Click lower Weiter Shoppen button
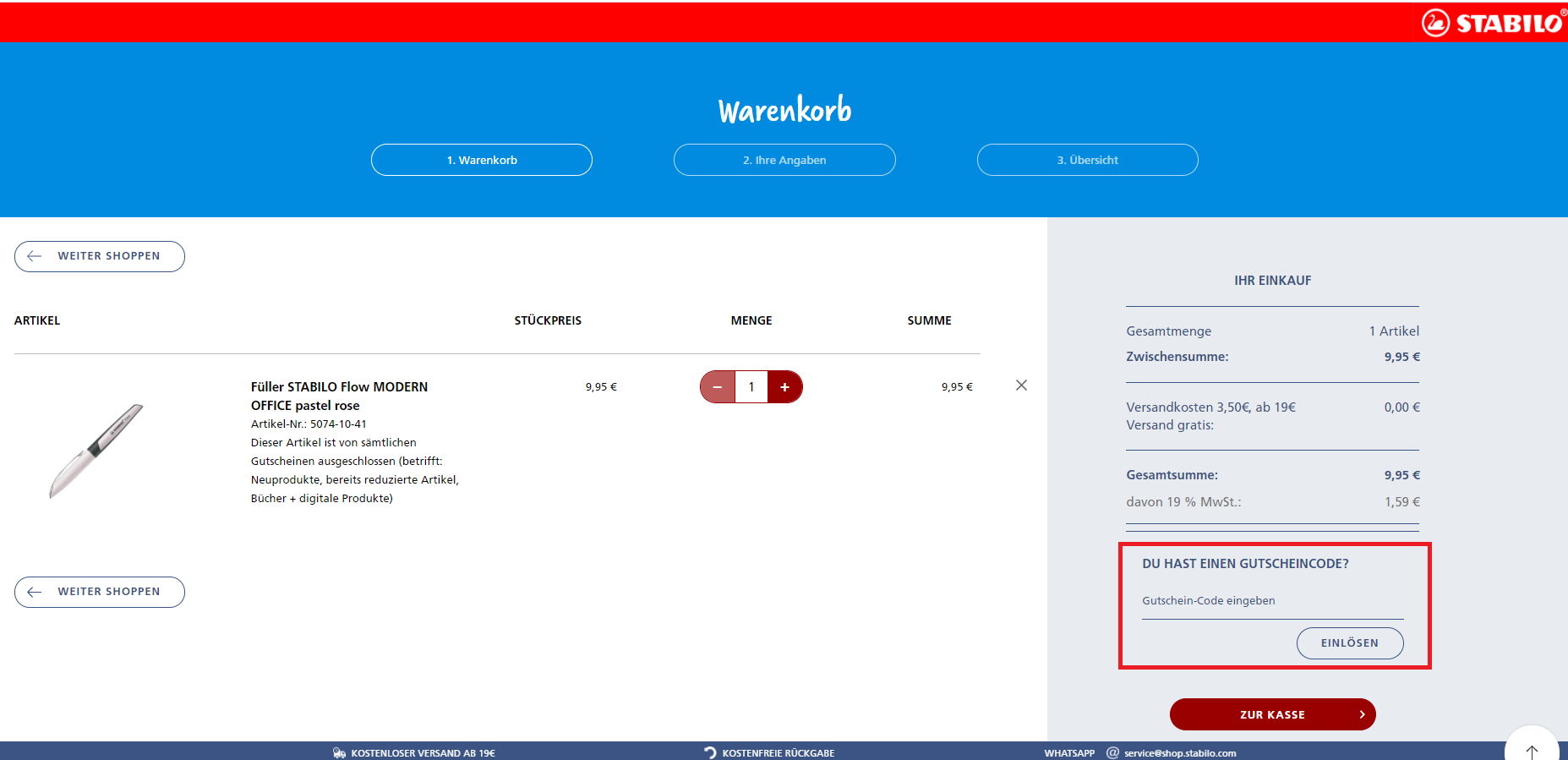This screenshot has height=760, width=1568. coord(100,592)
